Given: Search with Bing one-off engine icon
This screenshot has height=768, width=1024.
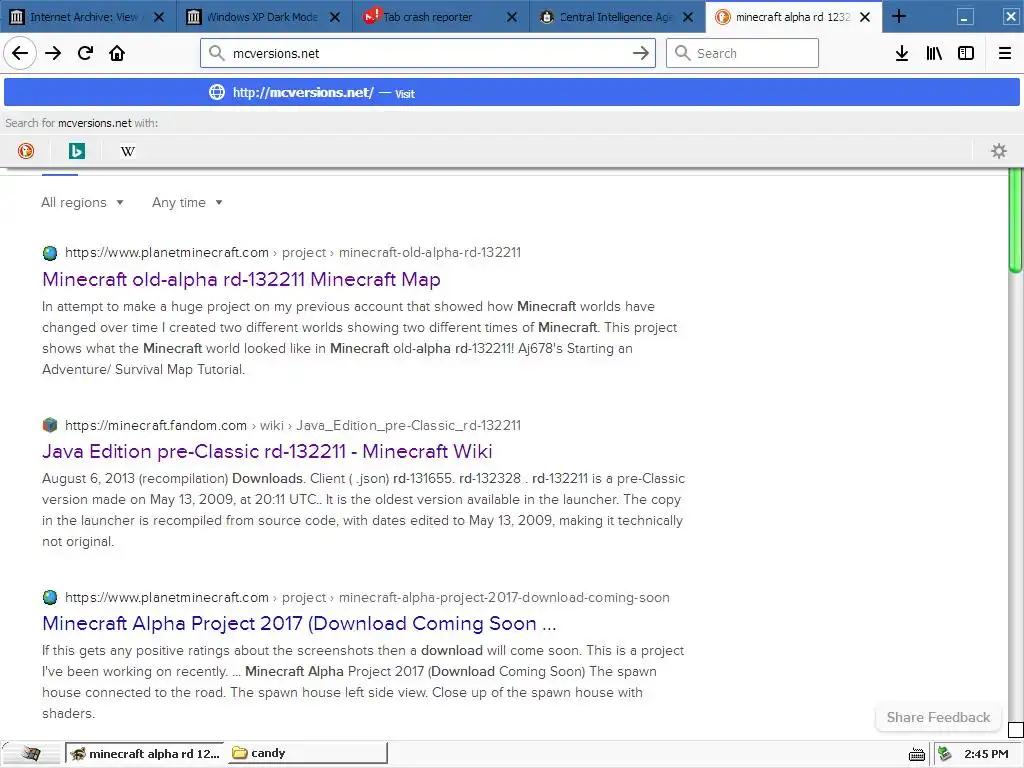Looking at the screenshot, I should [77, 151].
